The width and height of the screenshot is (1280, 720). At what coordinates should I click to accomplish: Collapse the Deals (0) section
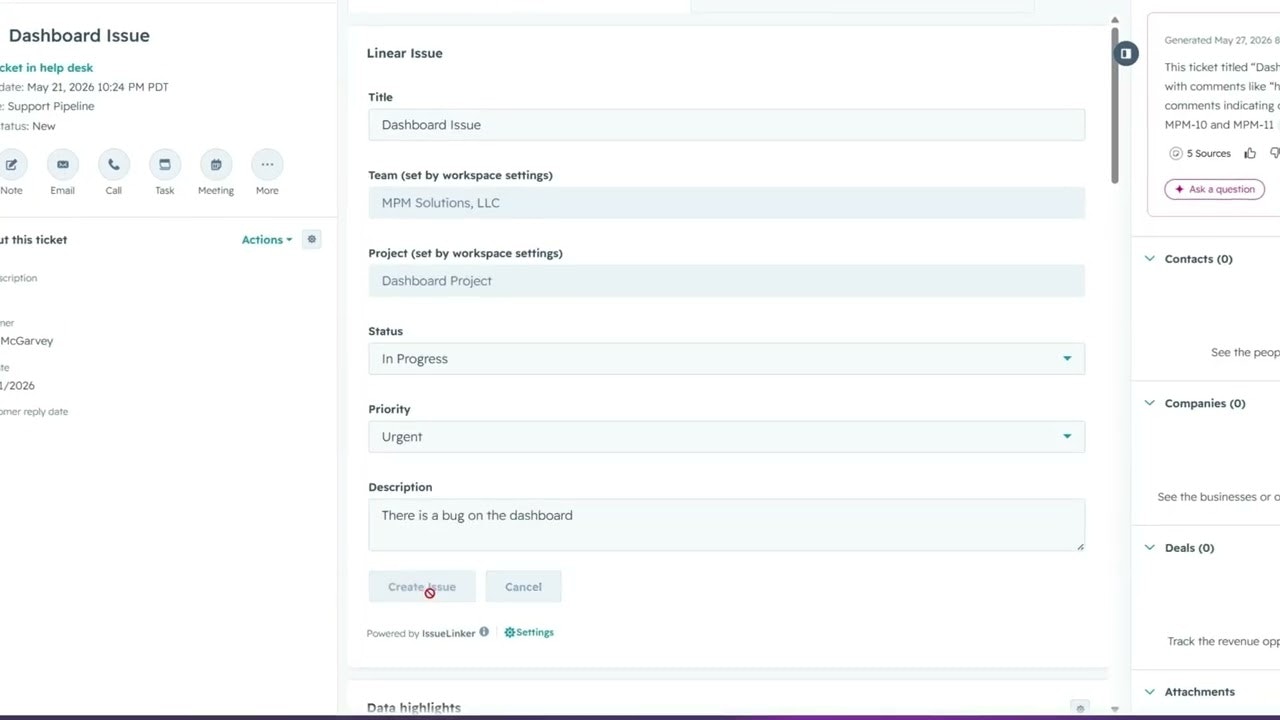1150,548
